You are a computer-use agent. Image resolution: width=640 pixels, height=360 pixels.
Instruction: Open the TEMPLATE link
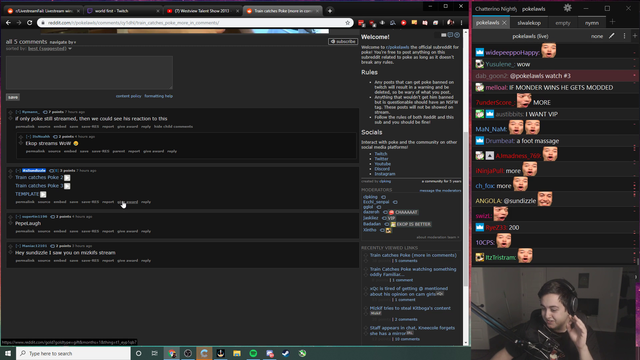(27, 194)
